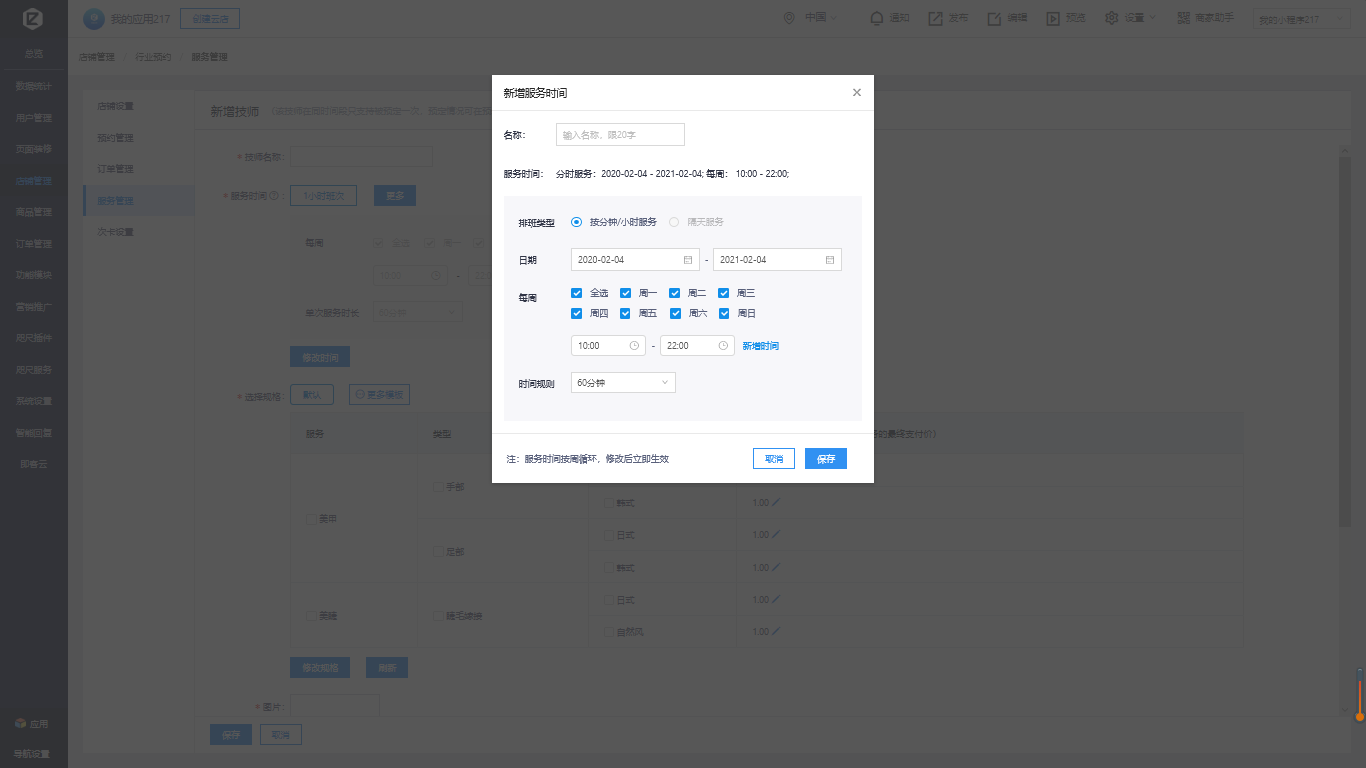Uncheck 周五 in the dialog
The height and width of the screenshot is (768, 1366).
pos(625,313)
